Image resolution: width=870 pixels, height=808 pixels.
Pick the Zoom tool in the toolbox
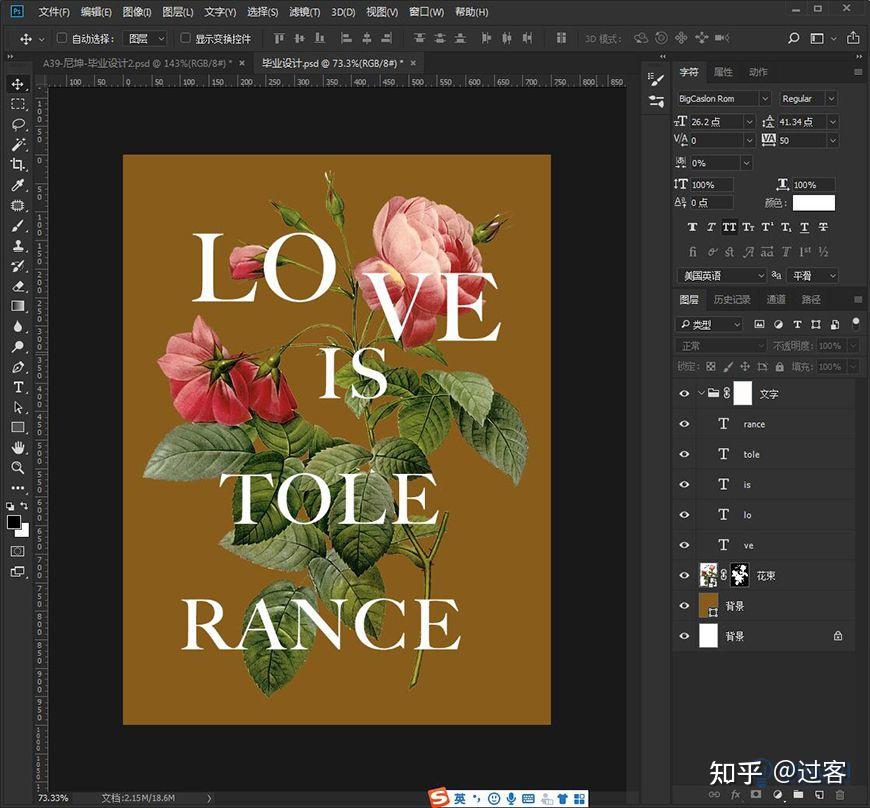(18, 467)
